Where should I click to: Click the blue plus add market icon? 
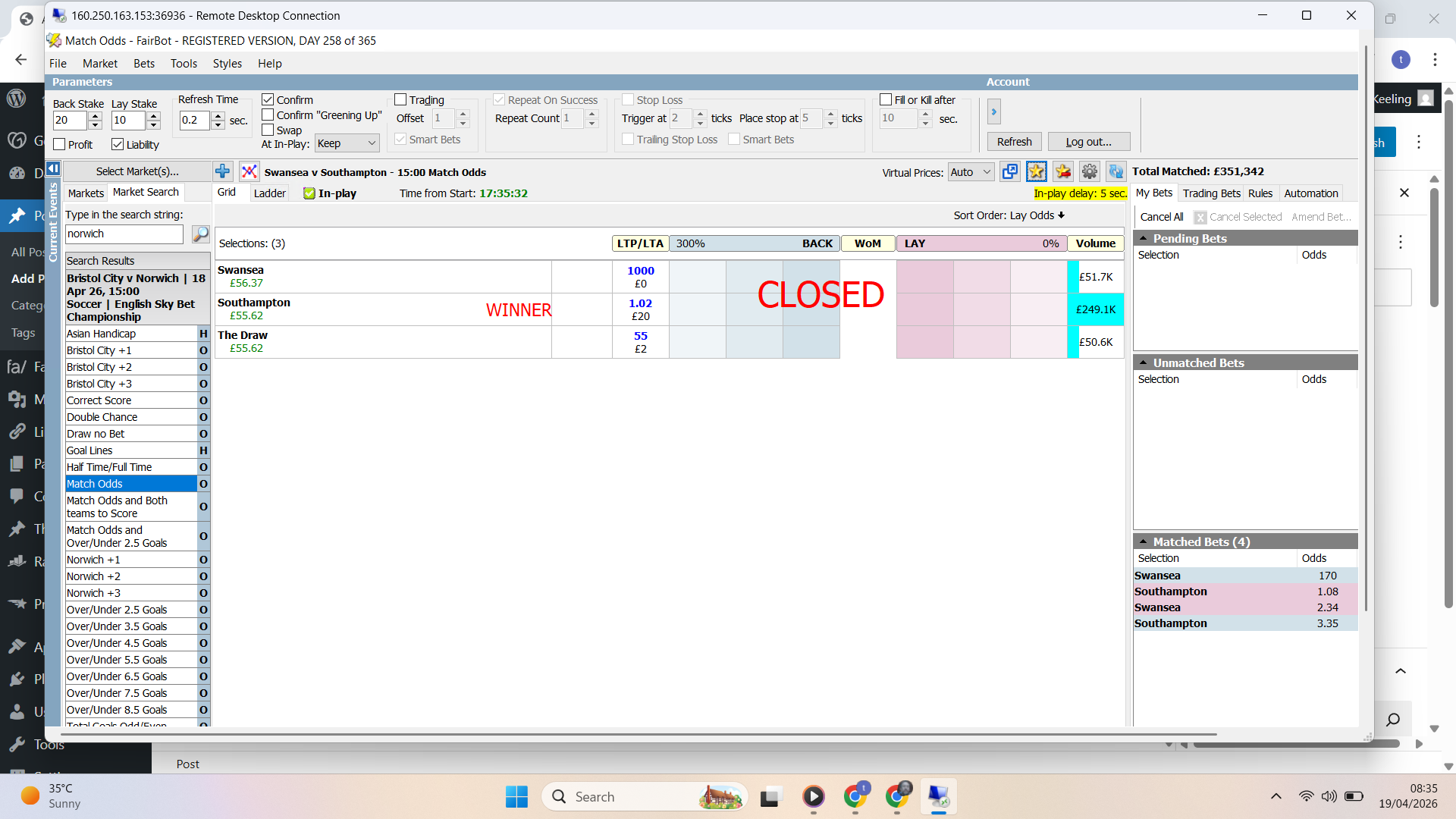tap(222, 172)
